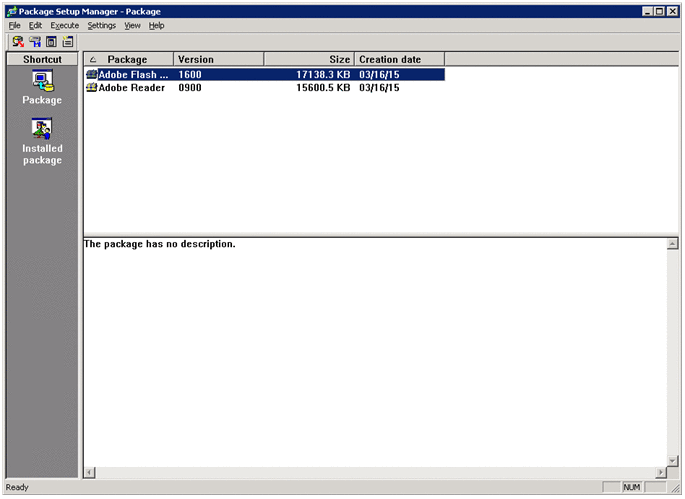Click the Ready status bar text
The image size is (685, 499).
(x=17, y=487)
